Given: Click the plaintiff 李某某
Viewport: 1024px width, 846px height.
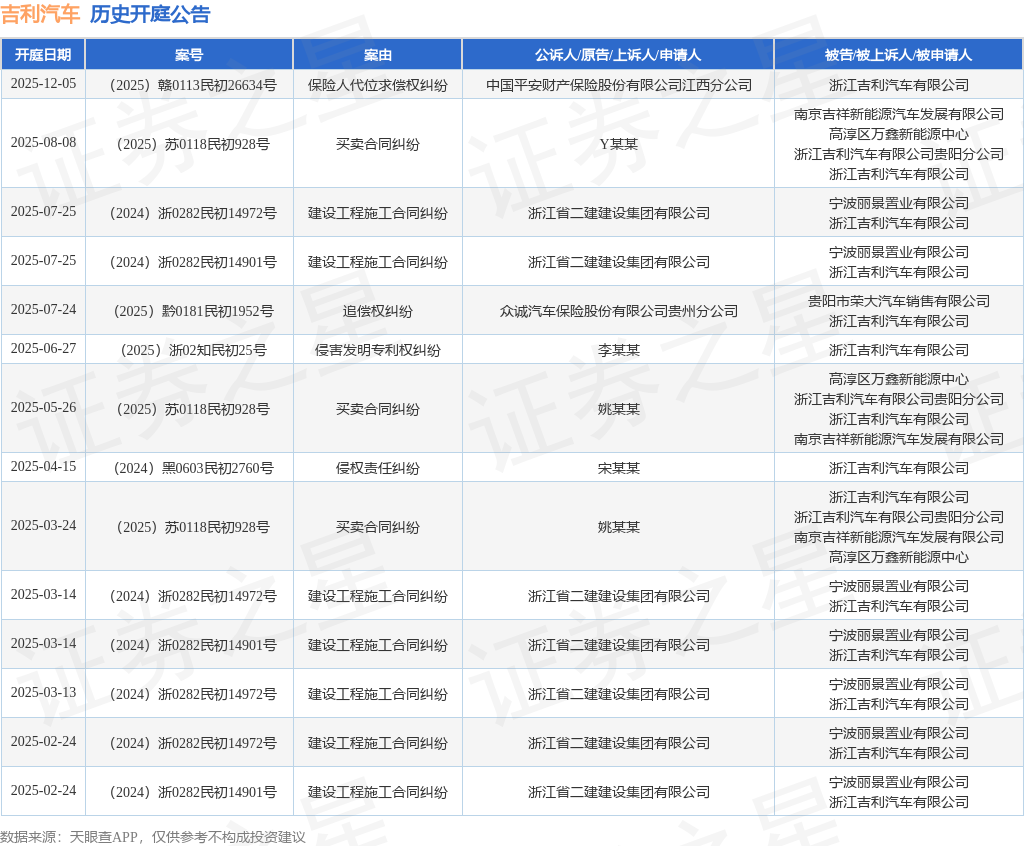Looking at the screenshot, I should click(x=618, y=350).
